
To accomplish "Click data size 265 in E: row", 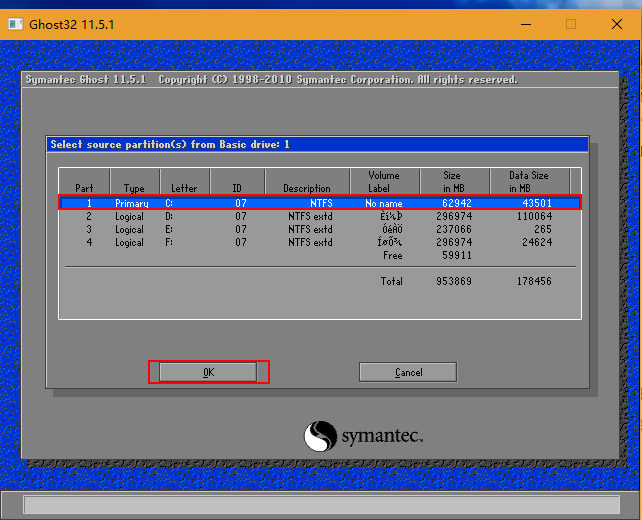I will [543, 229].
